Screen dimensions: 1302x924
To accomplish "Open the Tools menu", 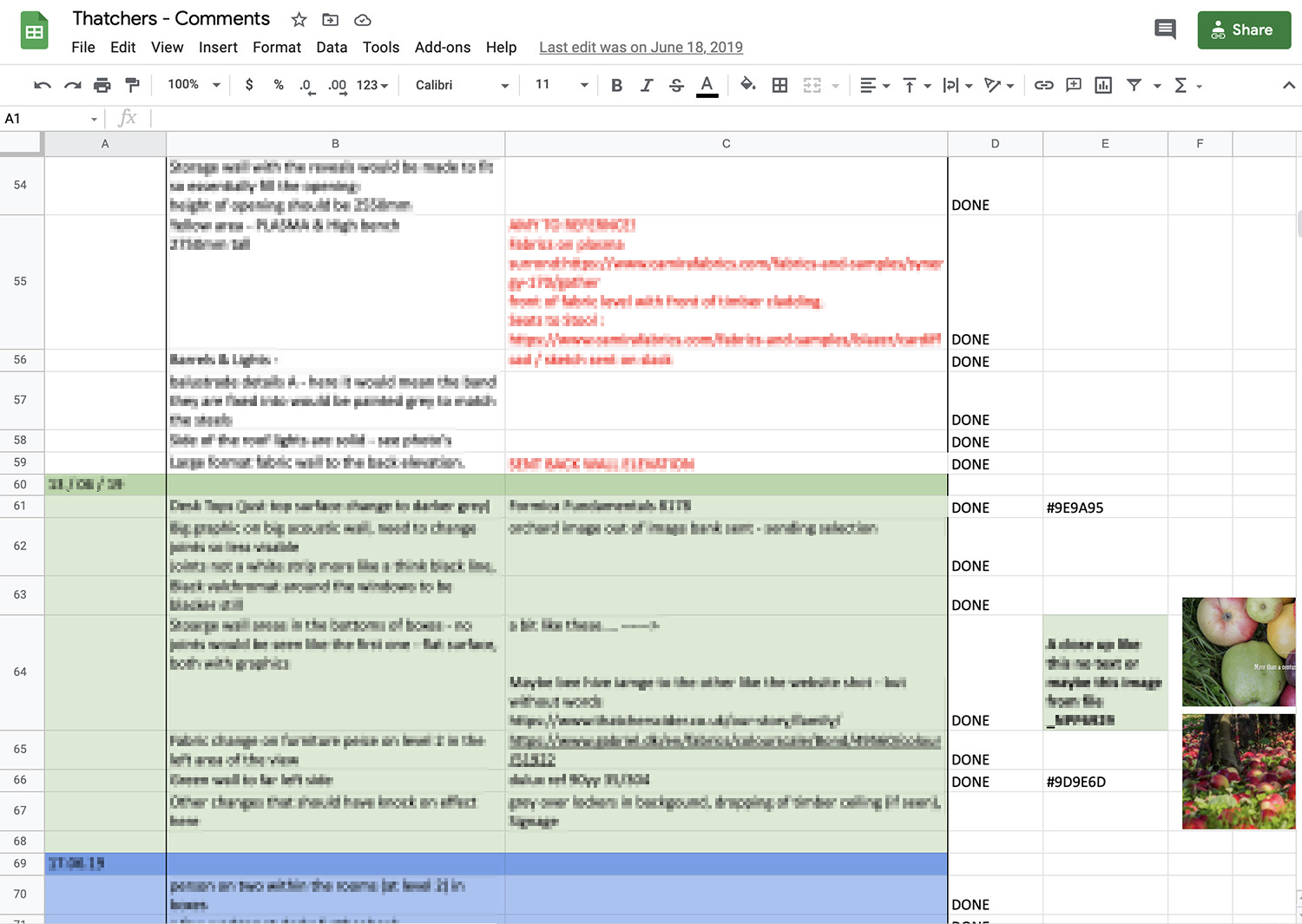I will point(381,47).
